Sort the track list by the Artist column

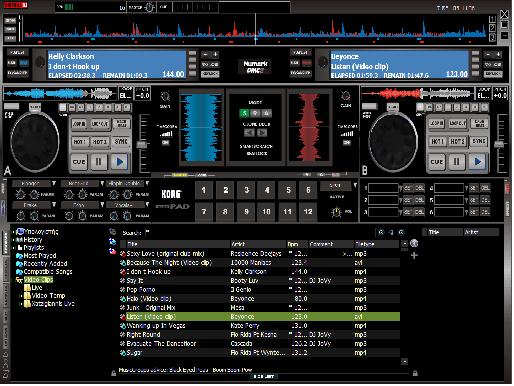pos(258,244)
